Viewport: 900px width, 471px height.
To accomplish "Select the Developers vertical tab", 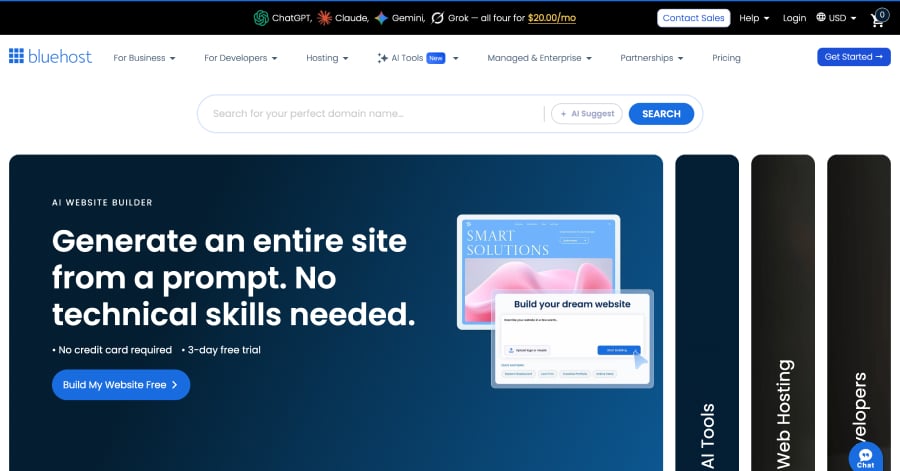I will point(859,313).
